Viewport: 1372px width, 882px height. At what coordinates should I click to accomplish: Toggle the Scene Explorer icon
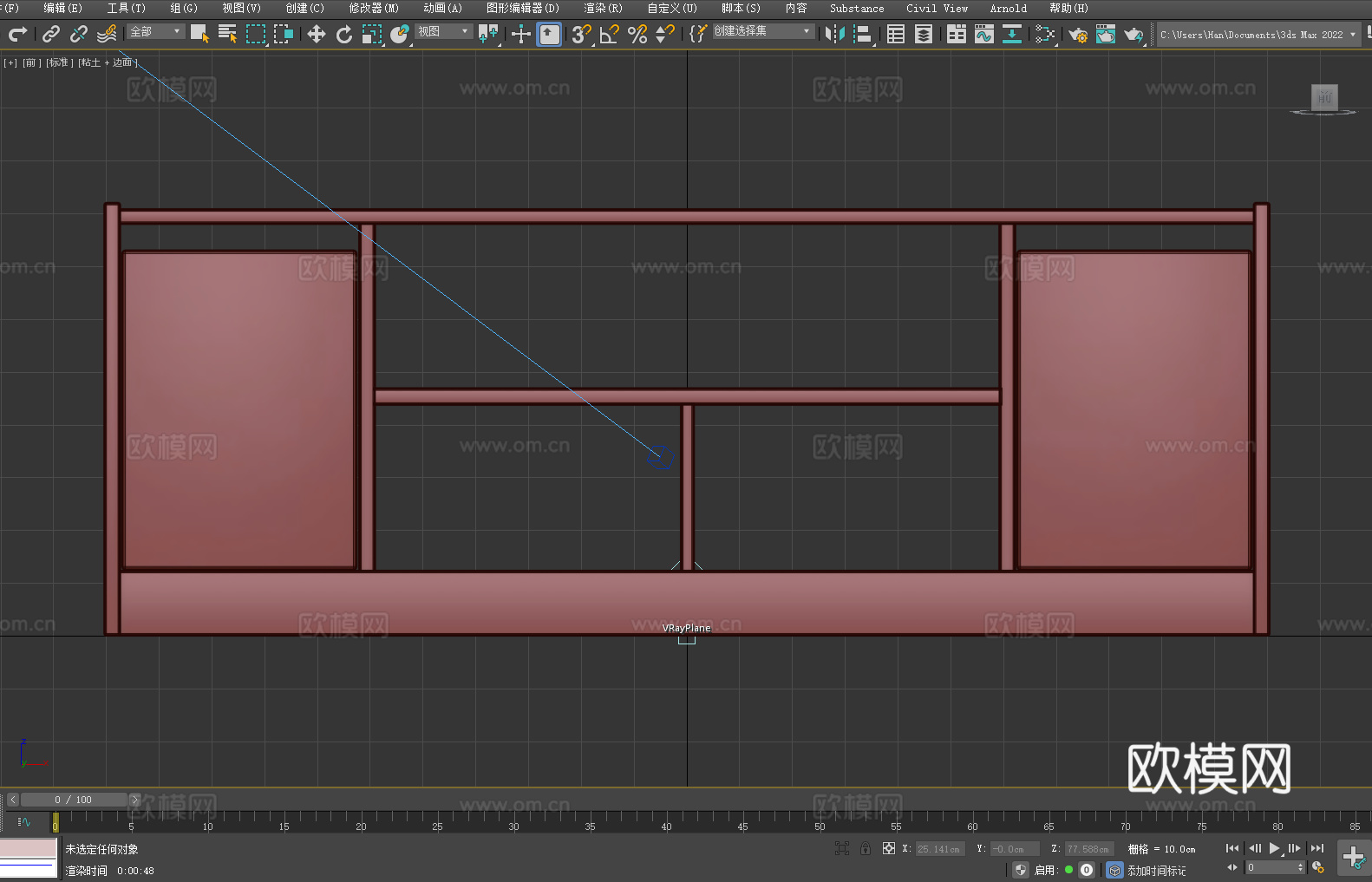click(x=896, y=34)
